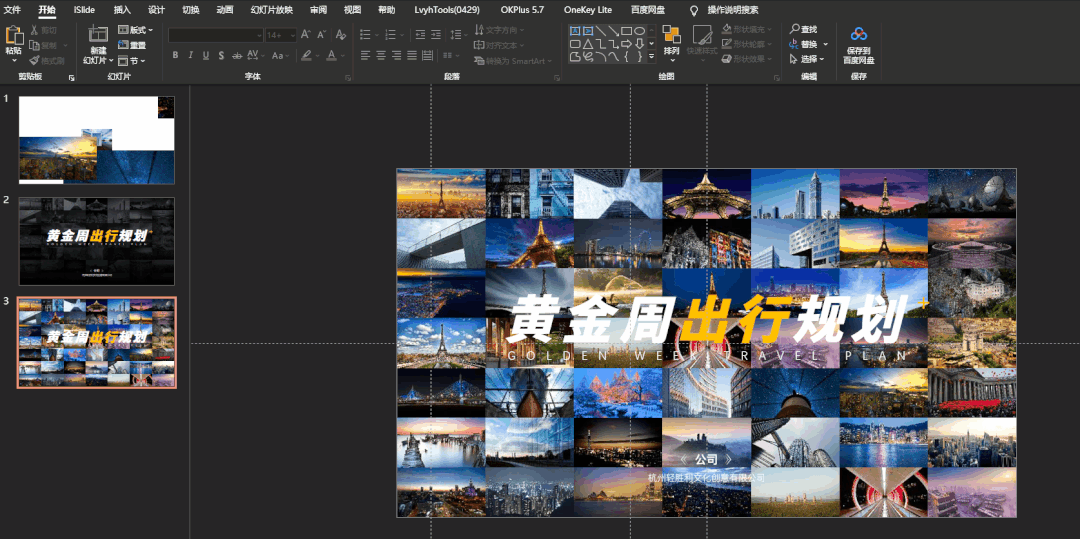Switch to the Insert (插入) tab
This screenshot has height=539, width=1080.
pyautogui.click(x=122, y=10)
